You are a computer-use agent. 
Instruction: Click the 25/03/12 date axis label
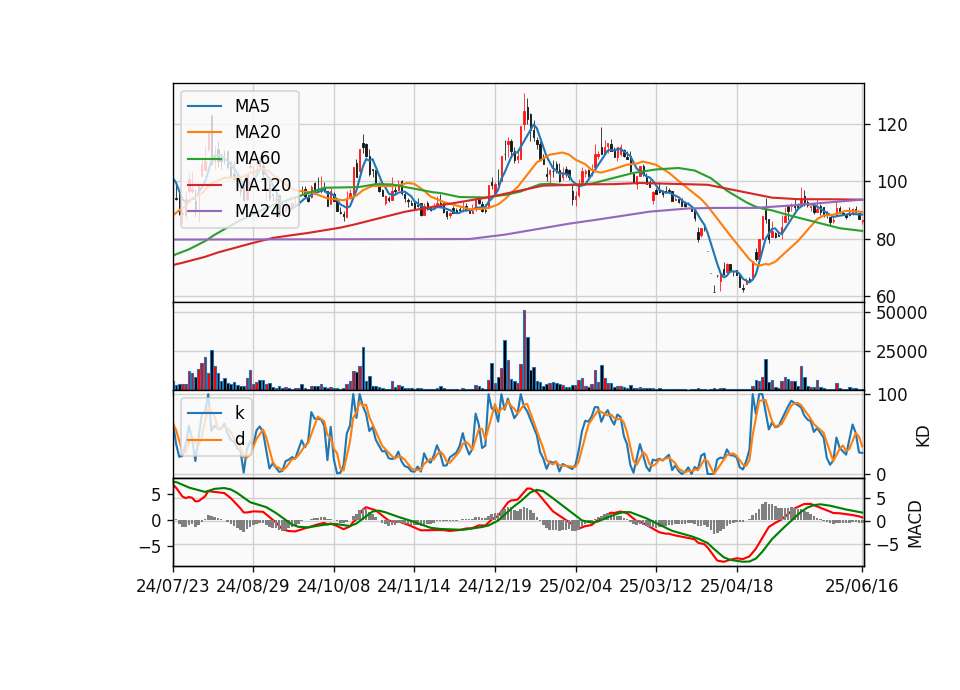pyautogui.click(x=656, y=586)
